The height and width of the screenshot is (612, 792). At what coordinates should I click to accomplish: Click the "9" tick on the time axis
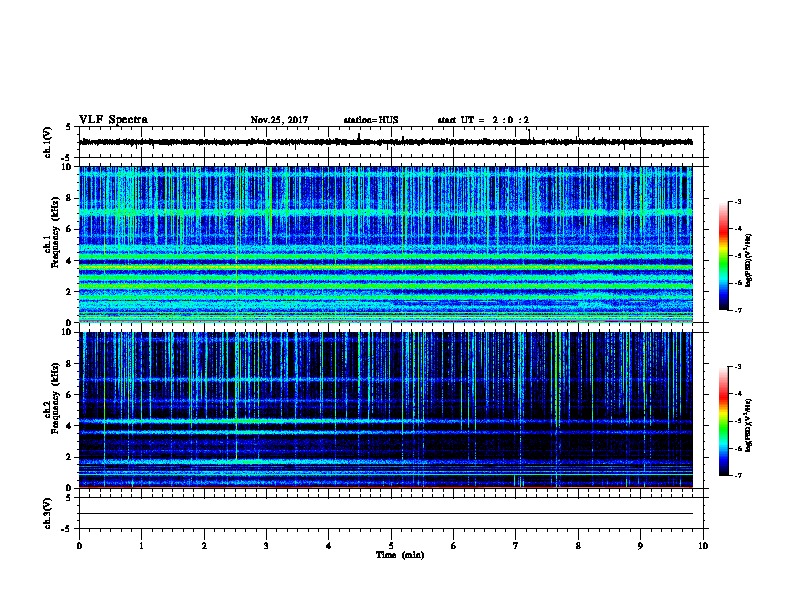point(640,546)
